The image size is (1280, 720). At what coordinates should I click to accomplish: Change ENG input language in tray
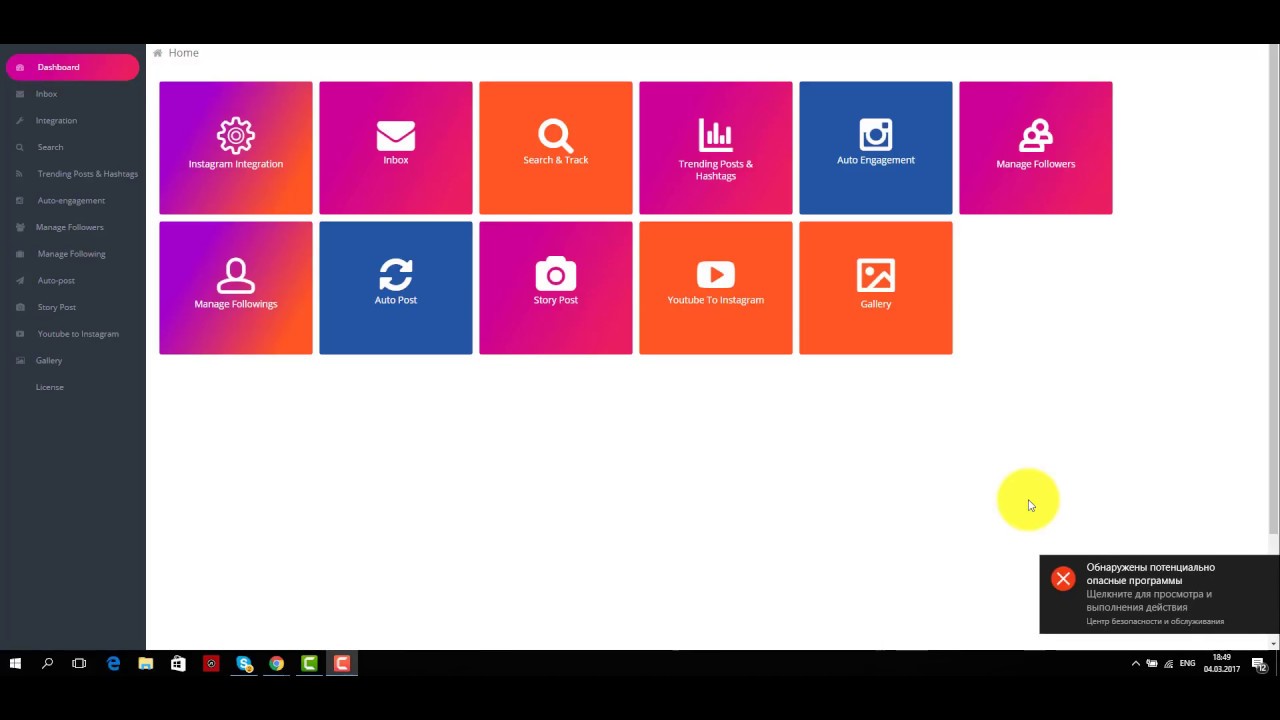[1187, 663]
